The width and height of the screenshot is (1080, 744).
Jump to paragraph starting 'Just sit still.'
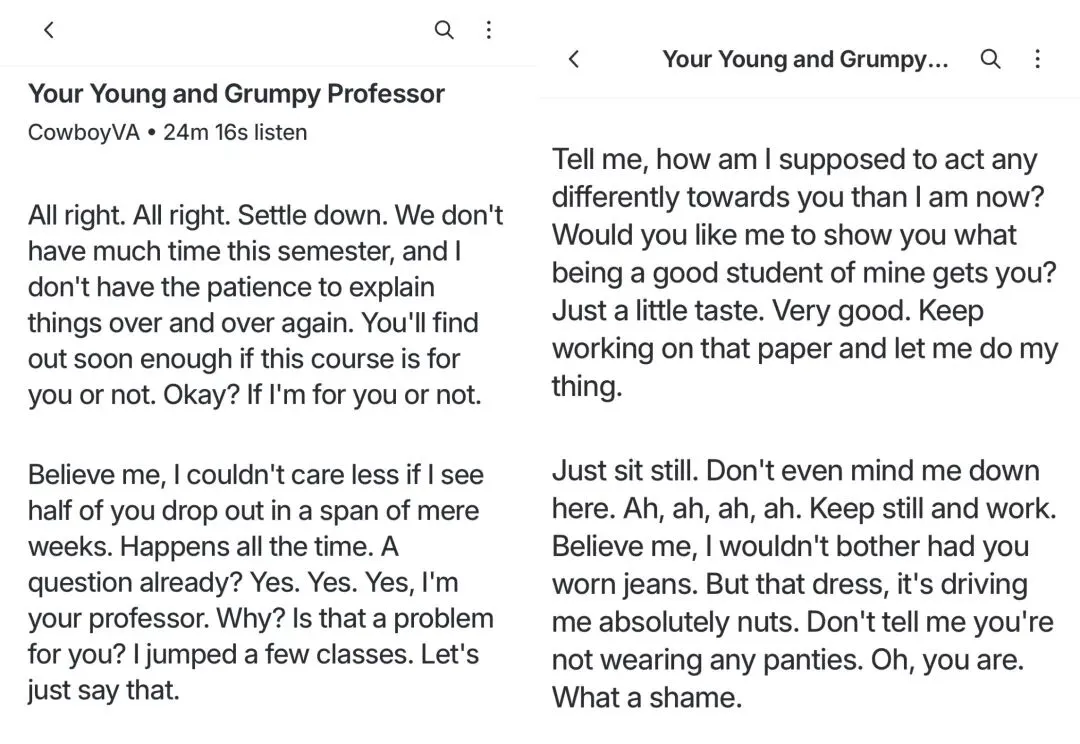(804, 584)
